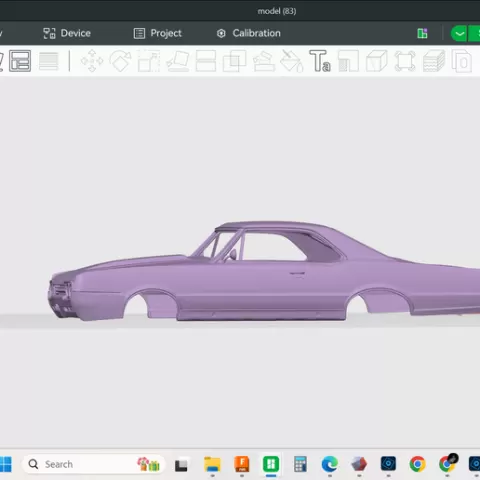The height and width of the screenshot is (480, 480).
Task: Switch to the Device tab
Action: 67,33
